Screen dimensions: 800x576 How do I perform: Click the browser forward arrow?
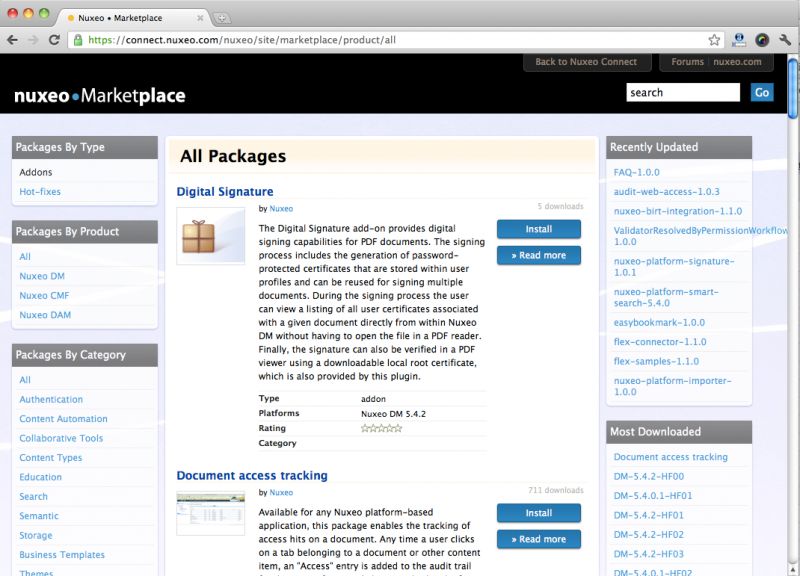pos(33,40)
